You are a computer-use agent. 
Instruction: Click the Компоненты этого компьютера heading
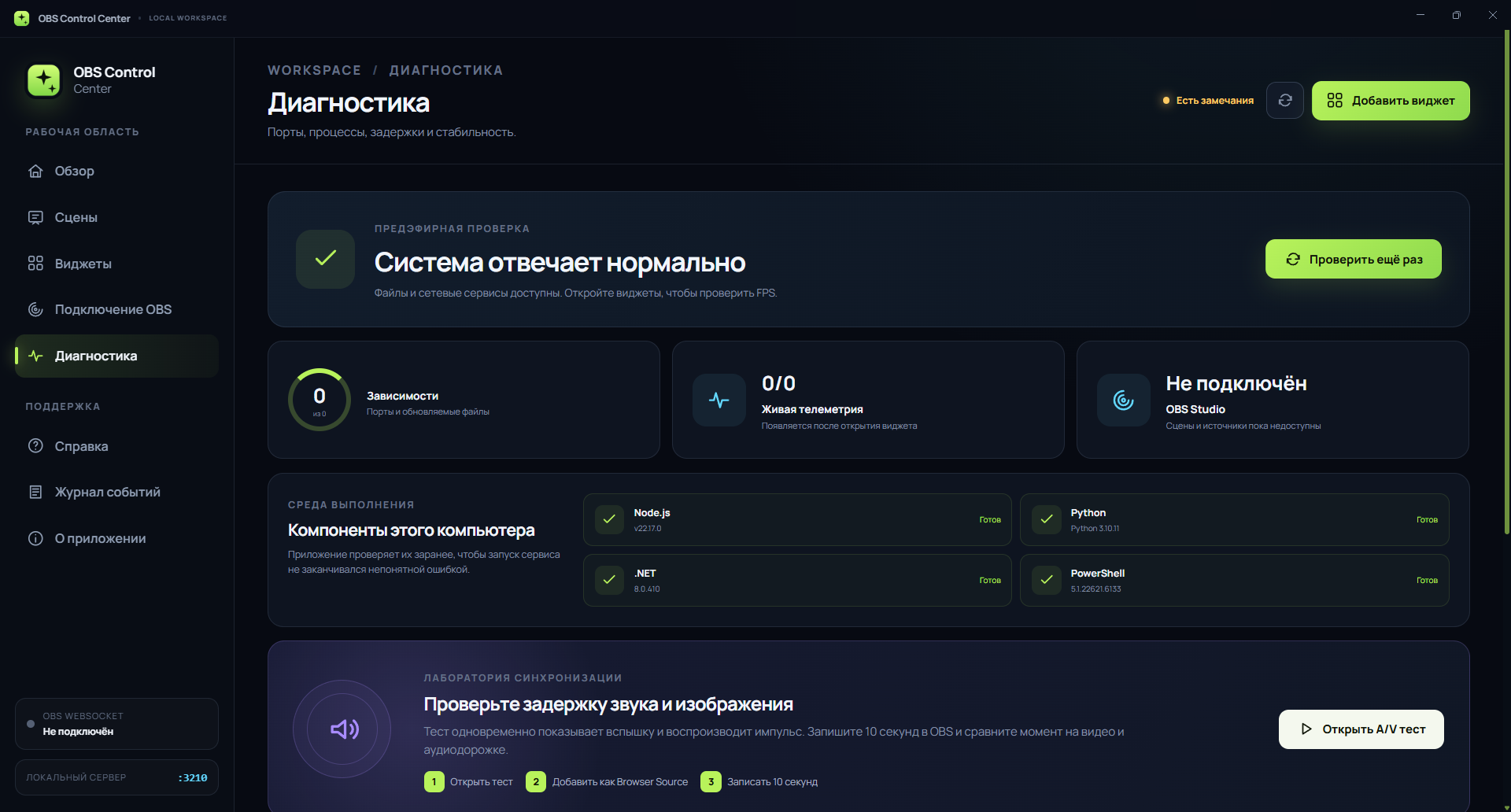[x=411, y=530]
